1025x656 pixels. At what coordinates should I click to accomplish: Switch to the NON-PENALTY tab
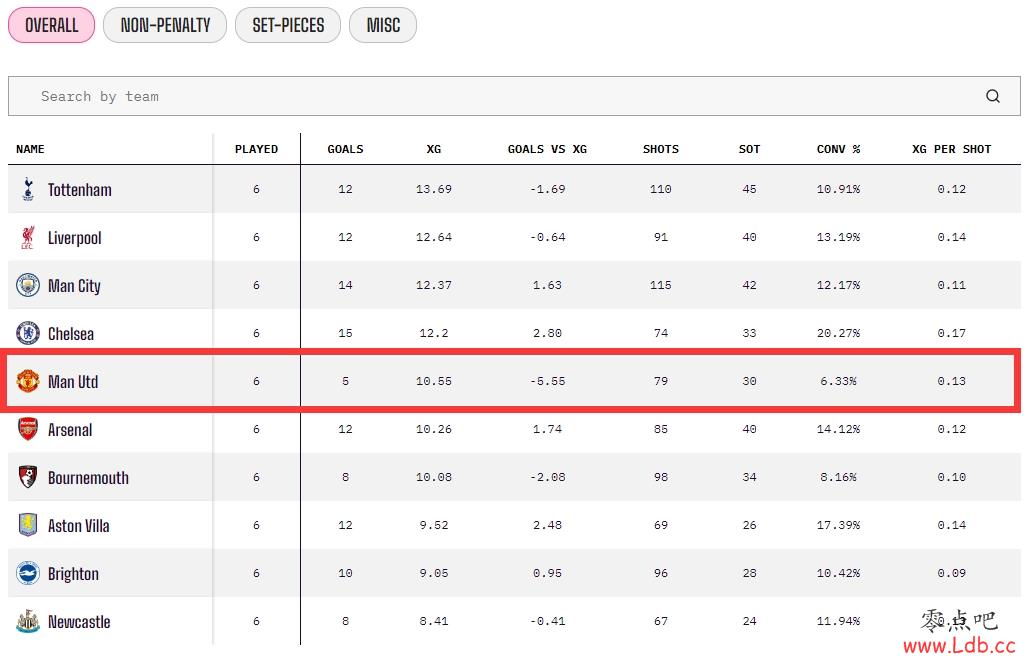[165, 25]
